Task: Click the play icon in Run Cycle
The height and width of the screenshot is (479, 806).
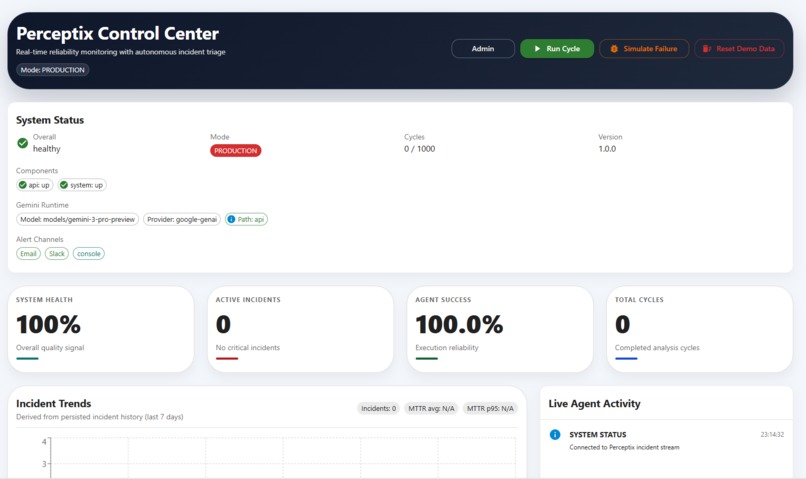Action: click(x=537, y=49)
